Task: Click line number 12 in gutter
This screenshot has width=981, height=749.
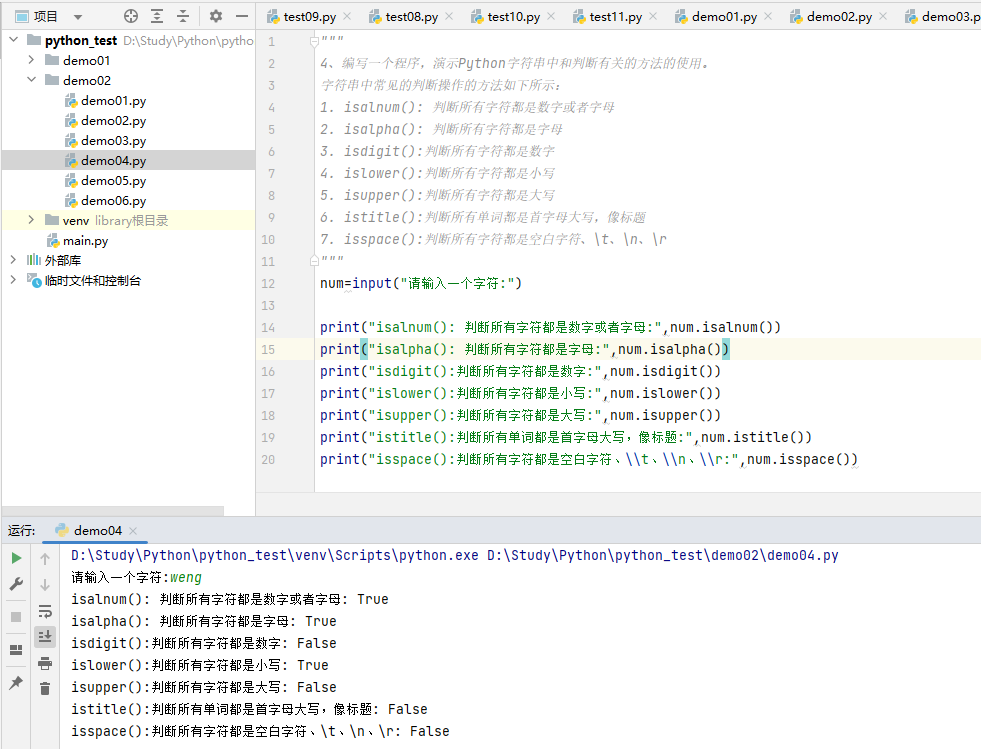Action: (268, 283)
